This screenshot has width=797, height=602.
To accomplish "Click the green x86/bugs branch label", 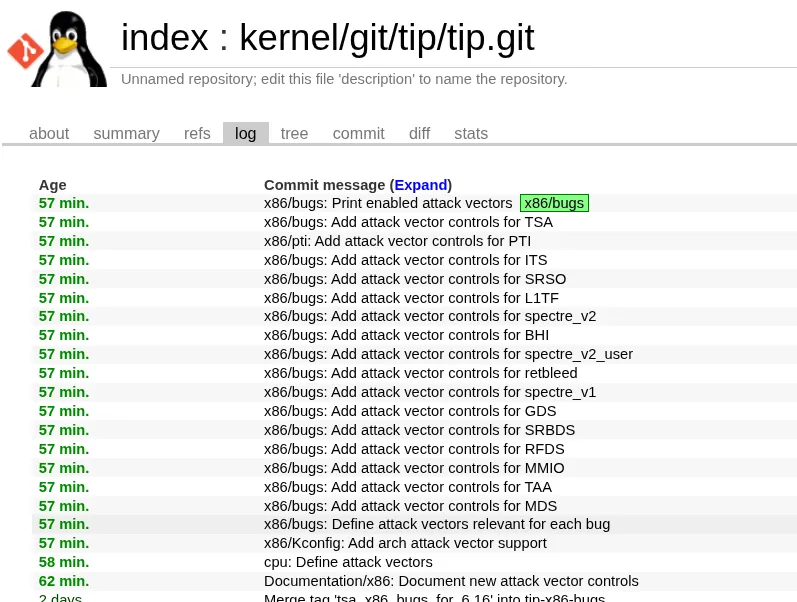I will click(x=554, y=203).
